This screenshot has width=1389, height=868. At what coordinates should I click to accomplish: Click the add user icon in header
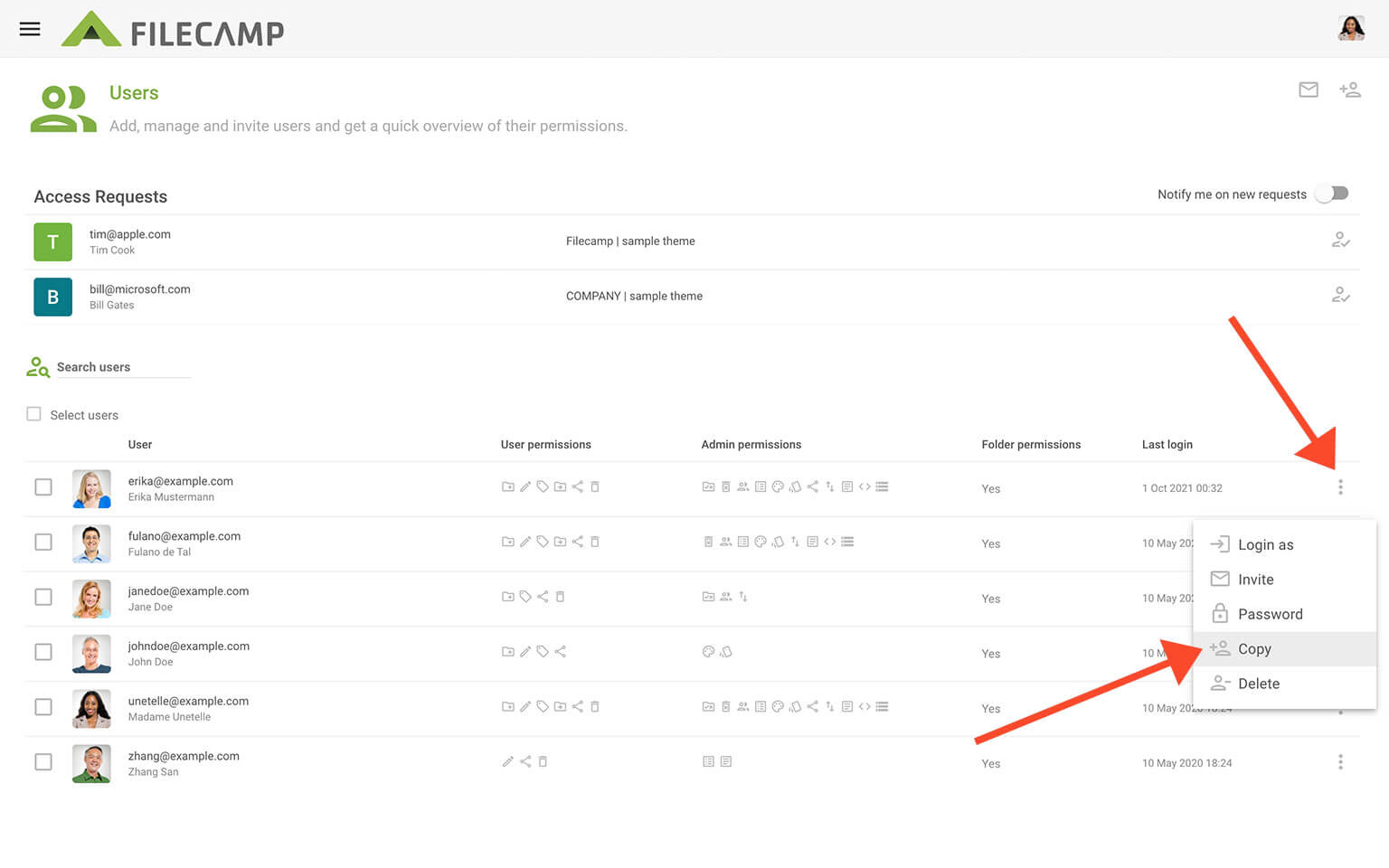click(1349, 90)
